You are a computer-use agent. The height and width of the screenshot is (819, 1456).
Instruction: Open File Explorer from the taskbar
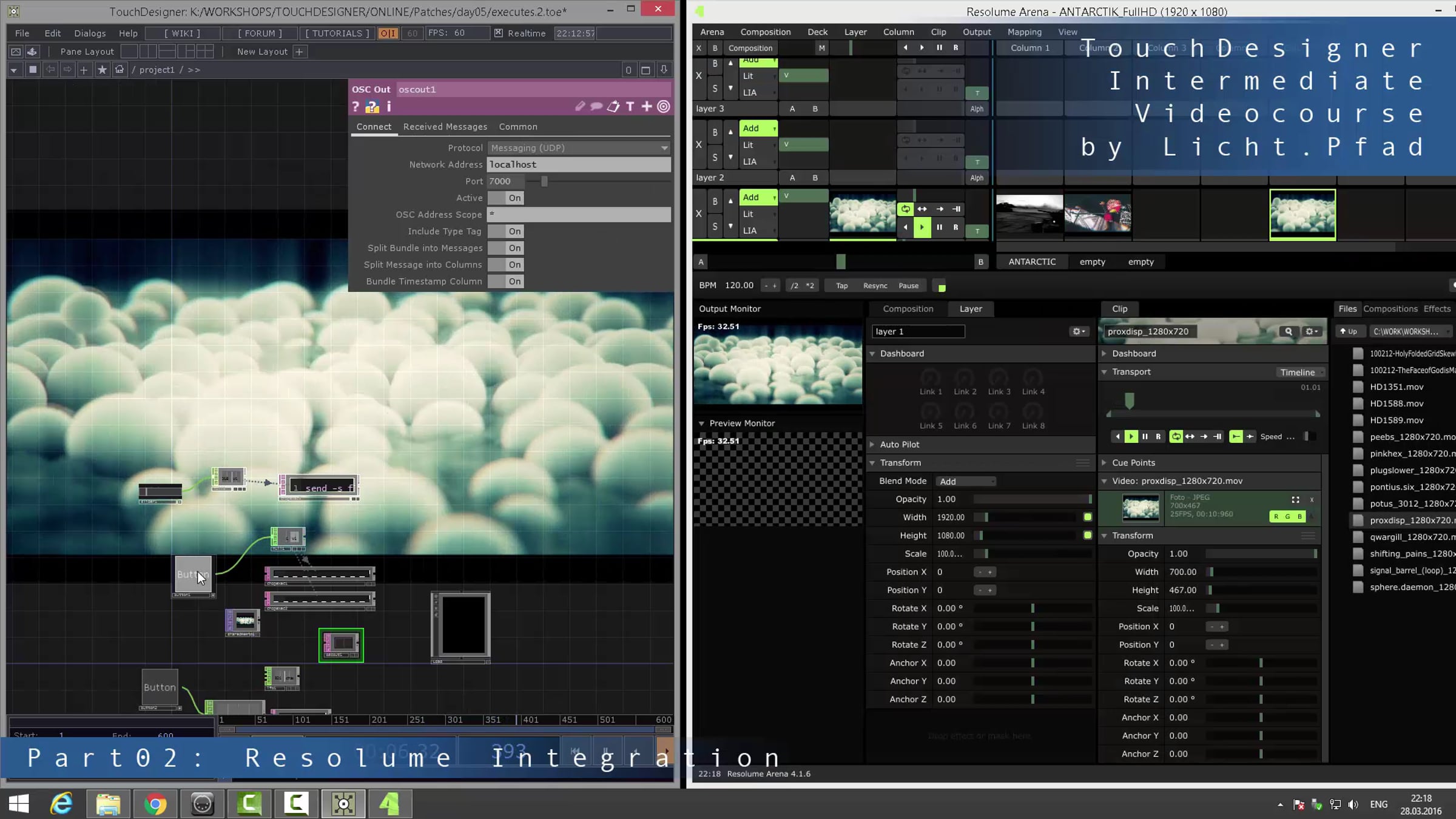point(108,804)
